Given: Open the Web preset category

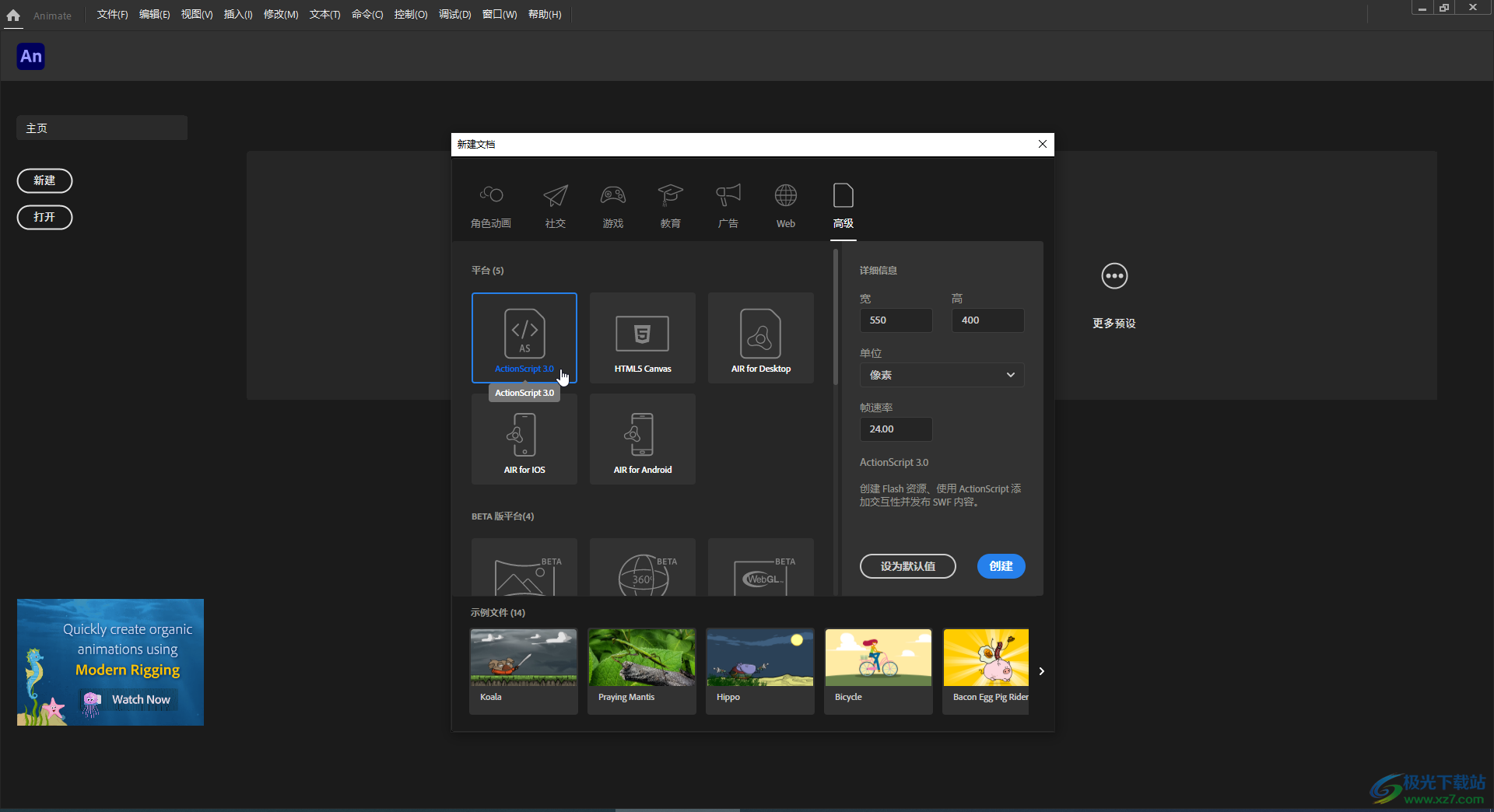Looking at the screenshot, I should (786, 206).
